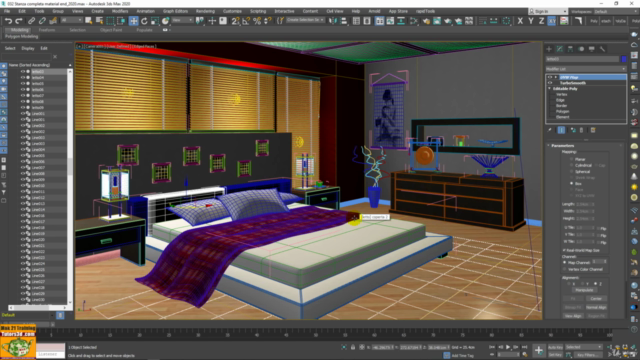Switch to the Freeform ribbon tab
This screenshot has height=360, width=640.
[x=47, y=30]
